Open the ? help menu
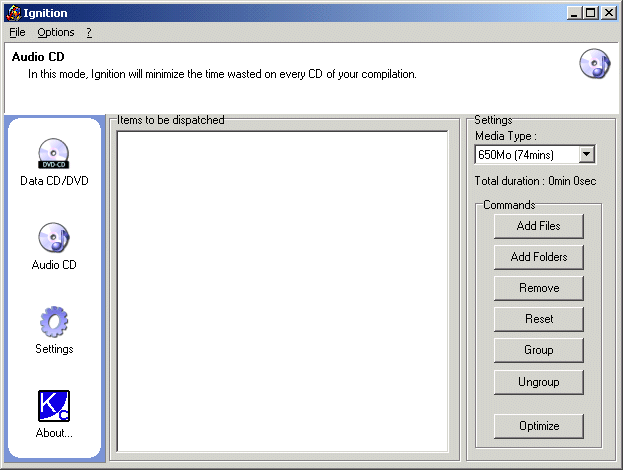 89,32
